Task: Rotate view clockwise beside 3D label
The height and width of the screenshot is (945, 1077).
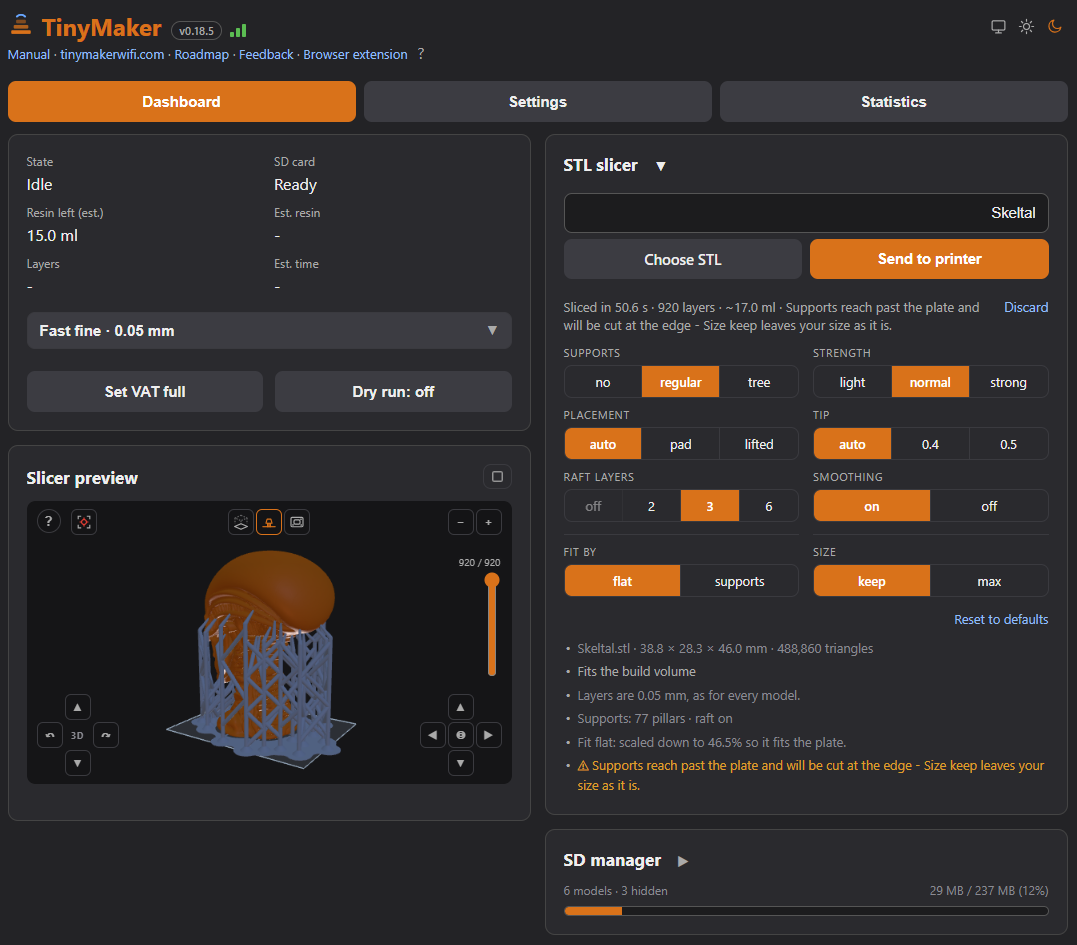Action: click(x=106, y=735)
